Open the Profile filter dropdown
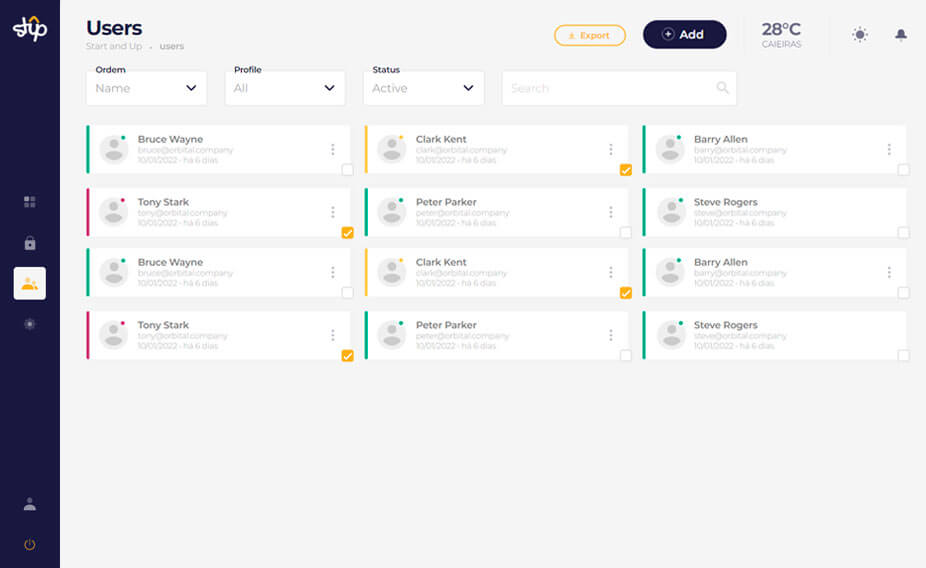The image size is (926, 568). pos(284,88)
